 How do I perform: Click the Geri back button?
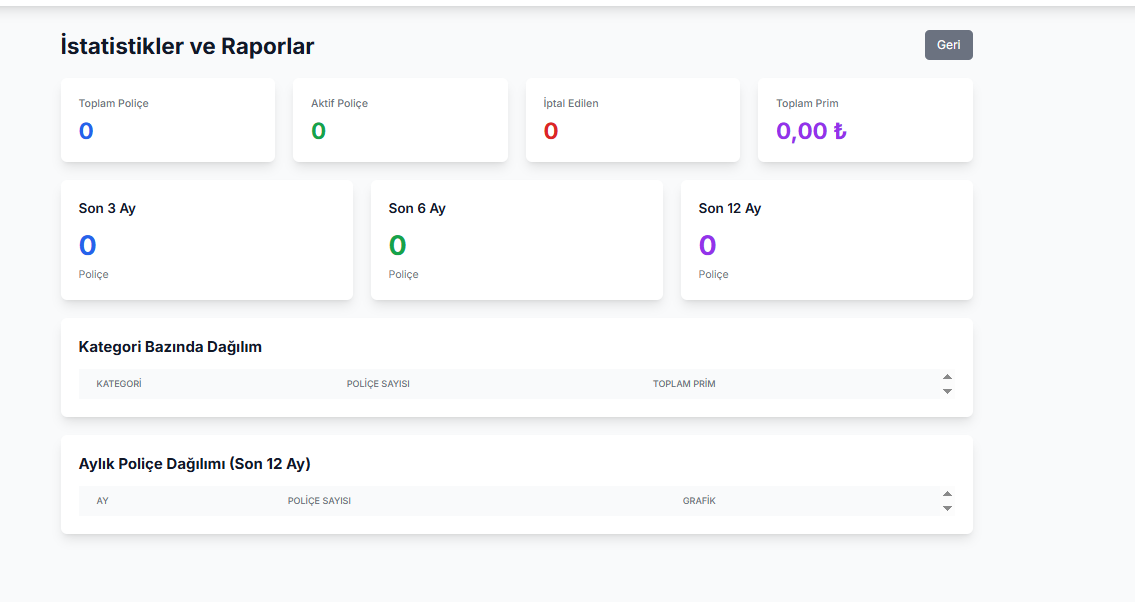click(x=948, y=45)
